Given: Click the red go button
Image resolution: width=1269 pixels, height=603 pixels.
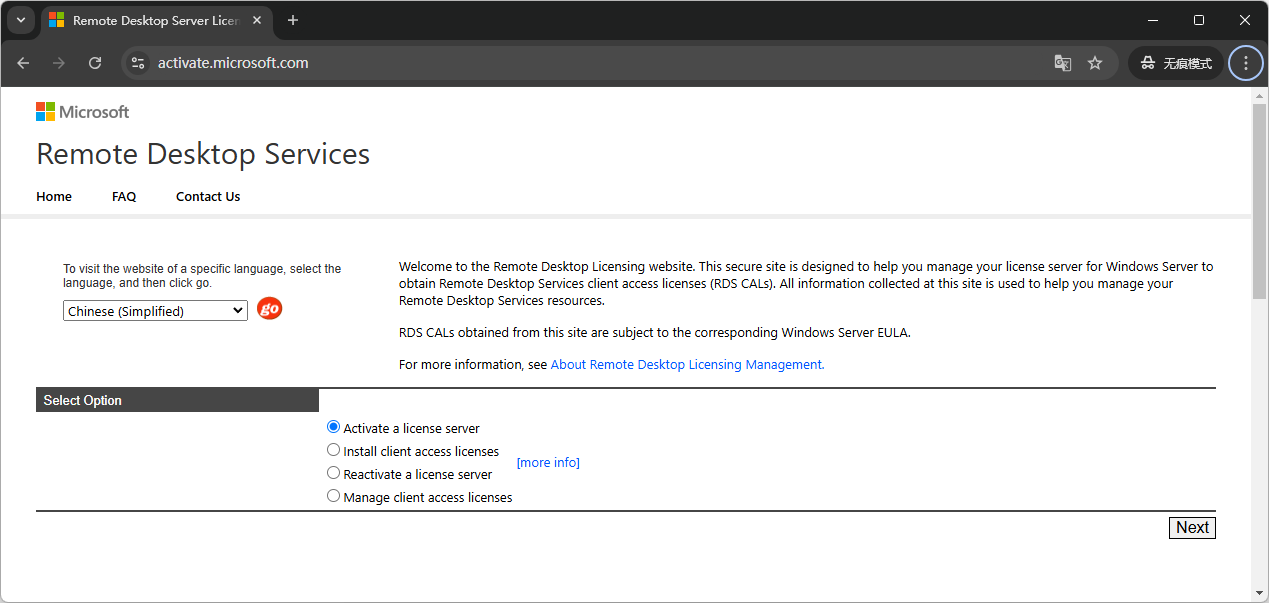Looking at the screenshot, I should click(x=269, y=309).
